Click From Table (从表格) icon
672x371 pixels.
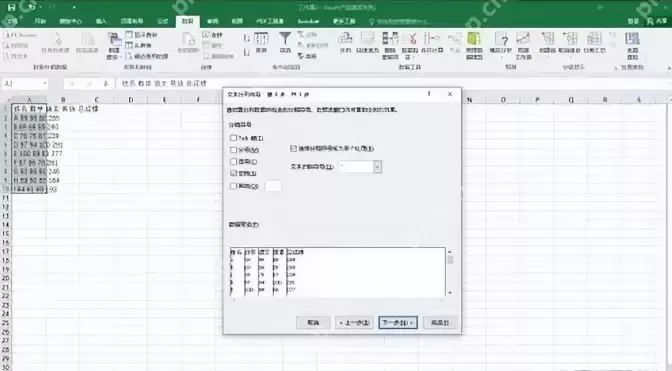[x=138, y=45]
